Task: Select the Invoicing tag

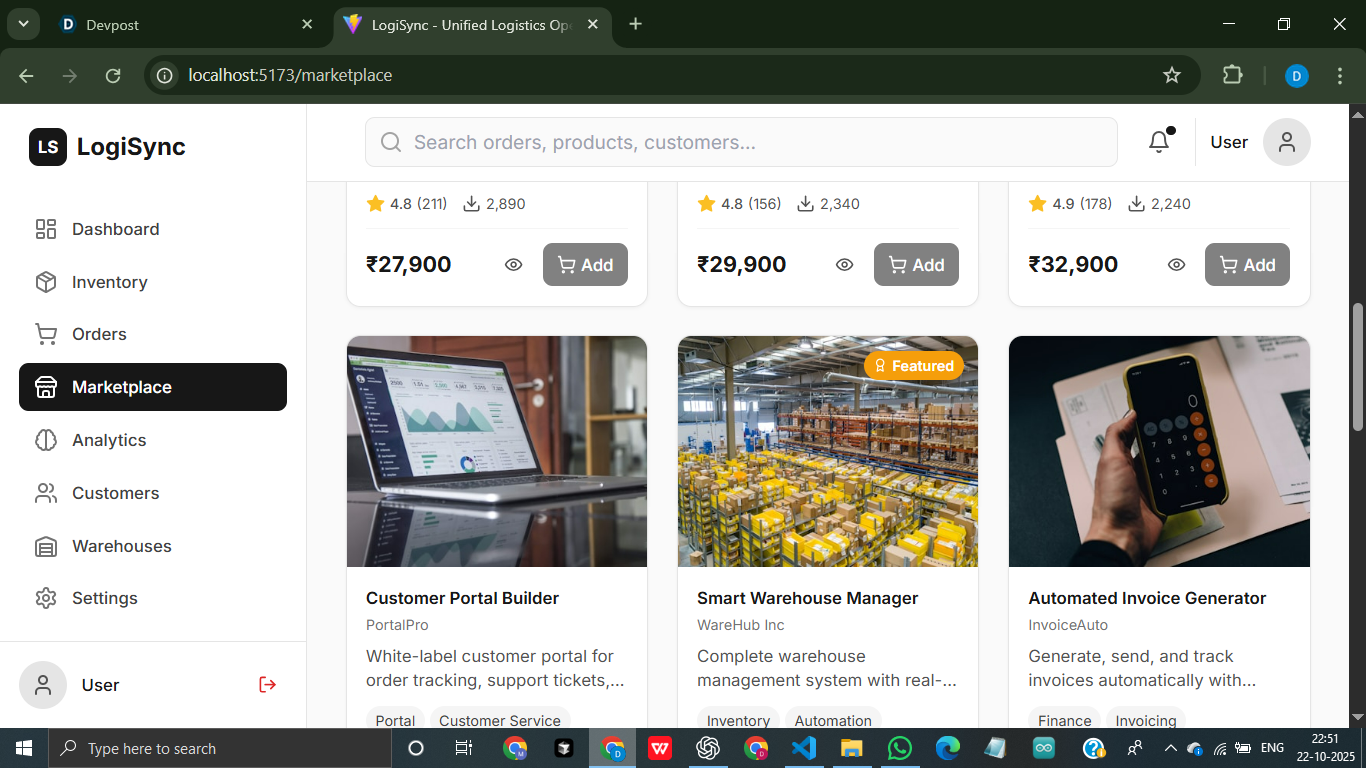Action: (1146, 720)
